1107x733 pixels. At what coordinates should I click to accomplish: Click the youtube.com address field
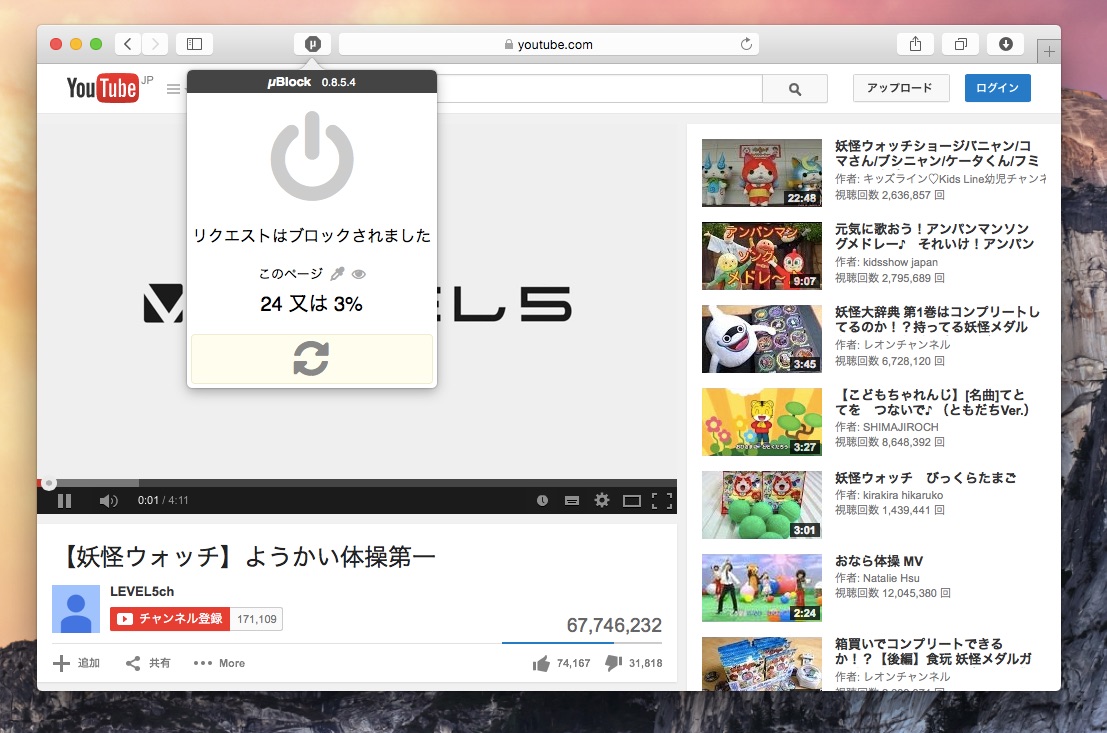549,44
